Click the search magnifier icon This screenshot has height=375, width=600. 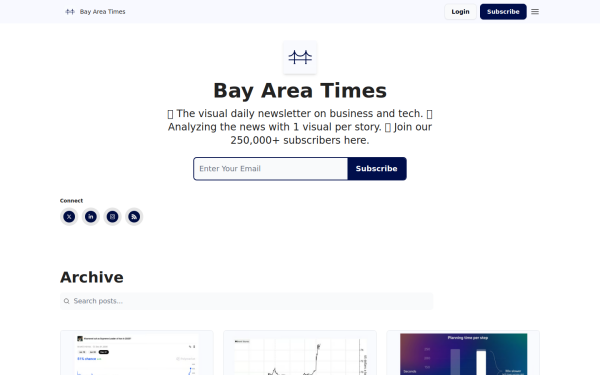click(x=67, y=301)
